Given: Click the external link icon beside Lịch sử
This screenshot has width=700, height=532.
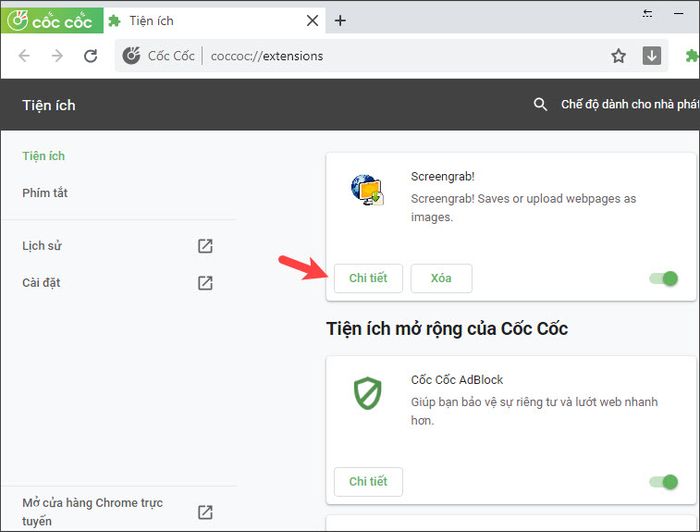Looking at the screenshot, I should (x=205, y=246).
